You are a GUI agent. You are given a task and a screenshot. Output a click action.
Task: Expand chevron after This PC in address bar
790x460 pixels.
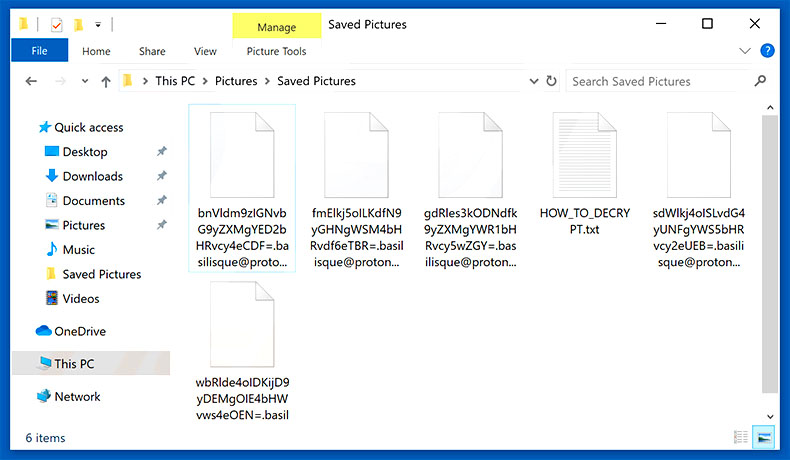pyautogui.click(x=205, y=81)
